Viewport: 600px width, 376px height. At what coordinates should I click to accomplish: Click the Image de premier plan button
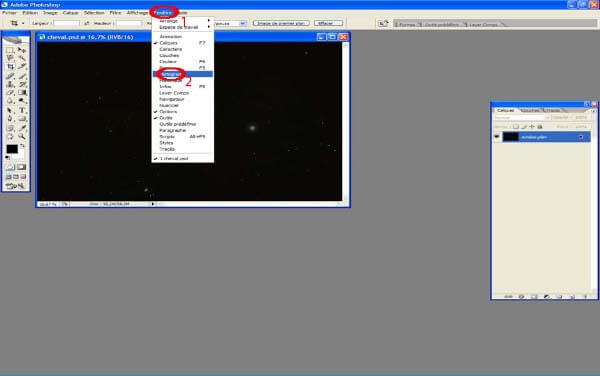pos(281,23)
